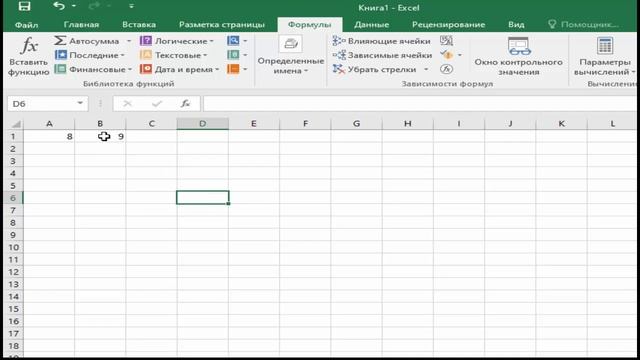Click the Tell Me lightbulb (Помощник)
640x360 pixels.
point(552,24)
